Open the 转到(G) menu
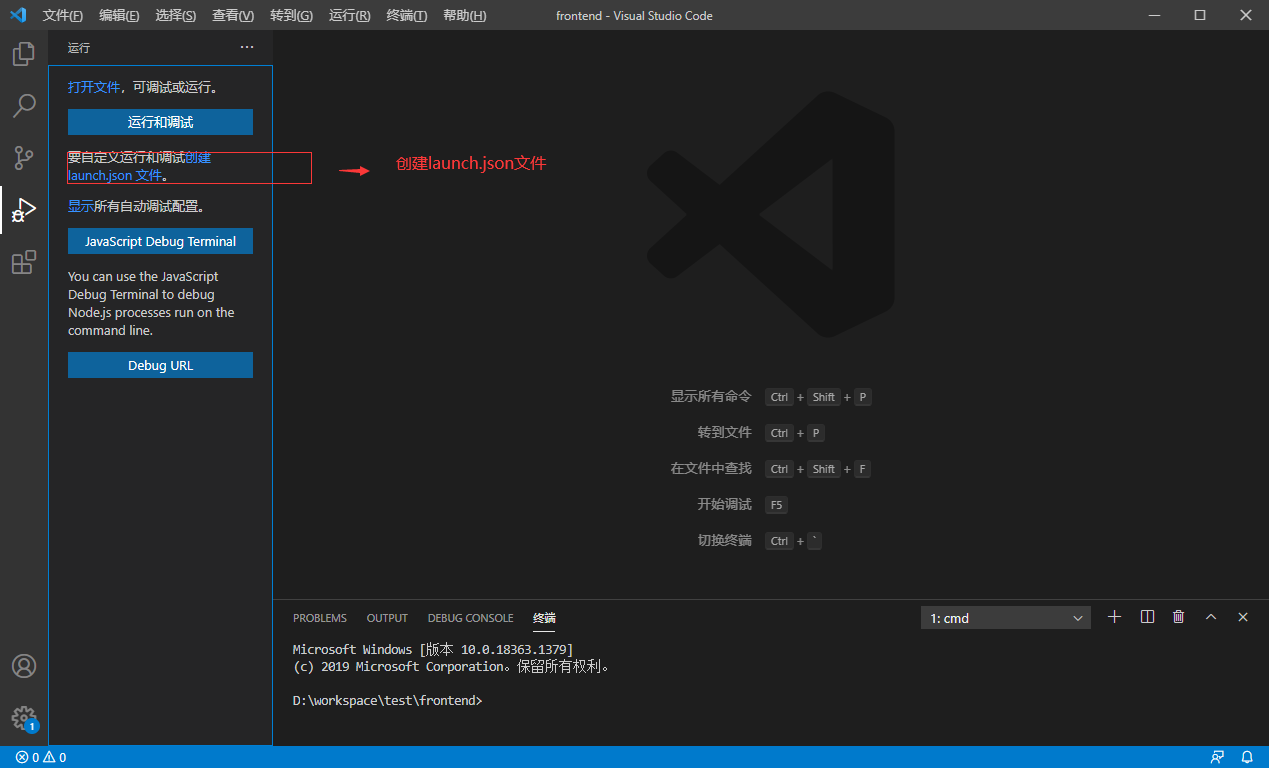The image size is (1269, 768). point(291,16)
